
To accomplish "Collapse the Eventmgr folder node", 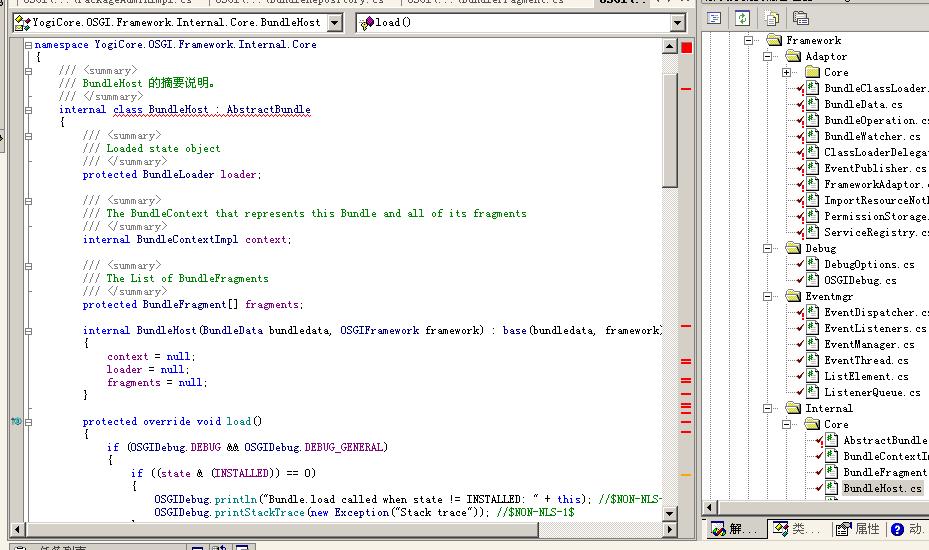I will point(767,296).
